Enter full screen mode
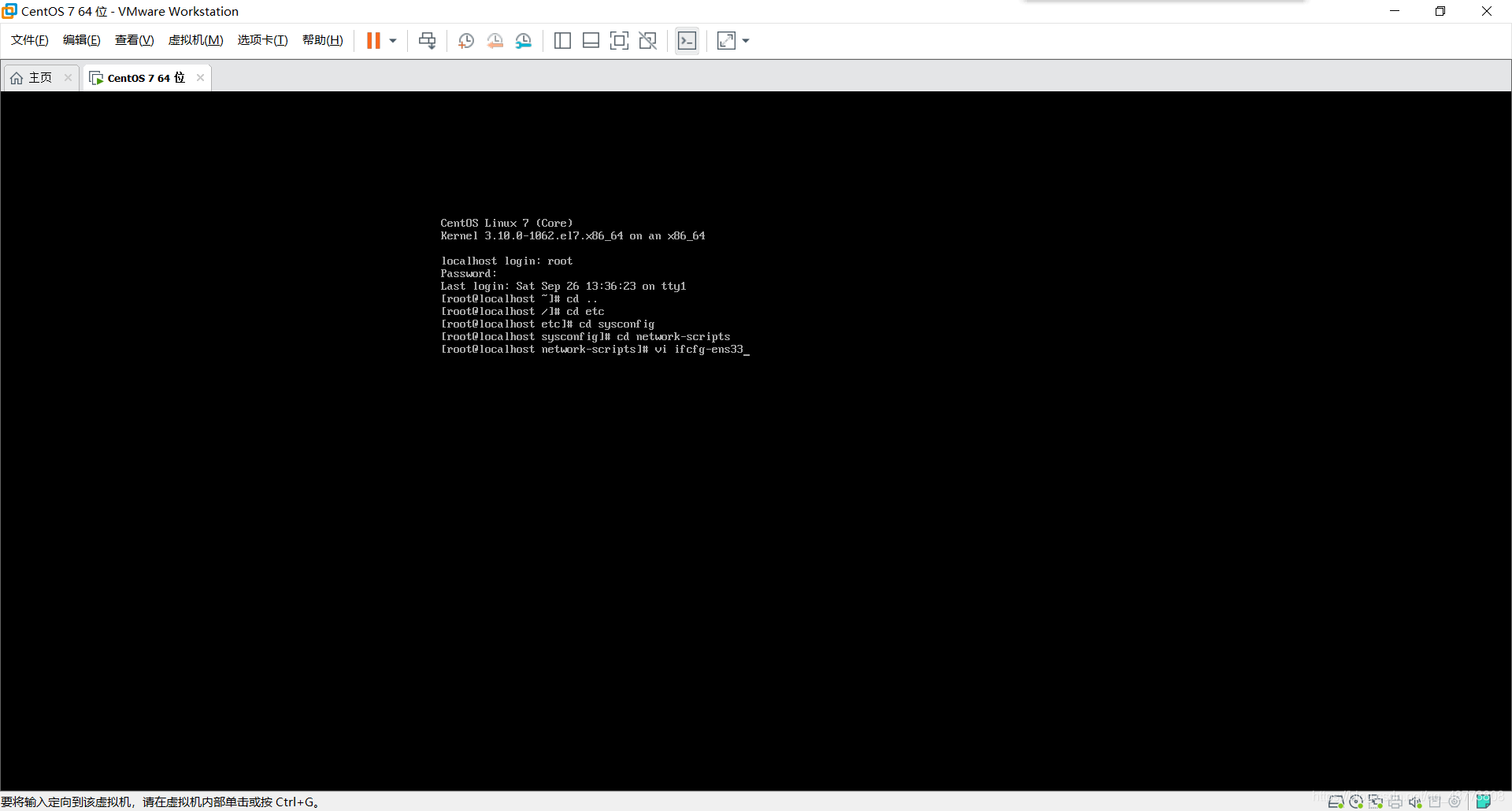The width and height of the screenshot is (1512, 811). (620, 41)
